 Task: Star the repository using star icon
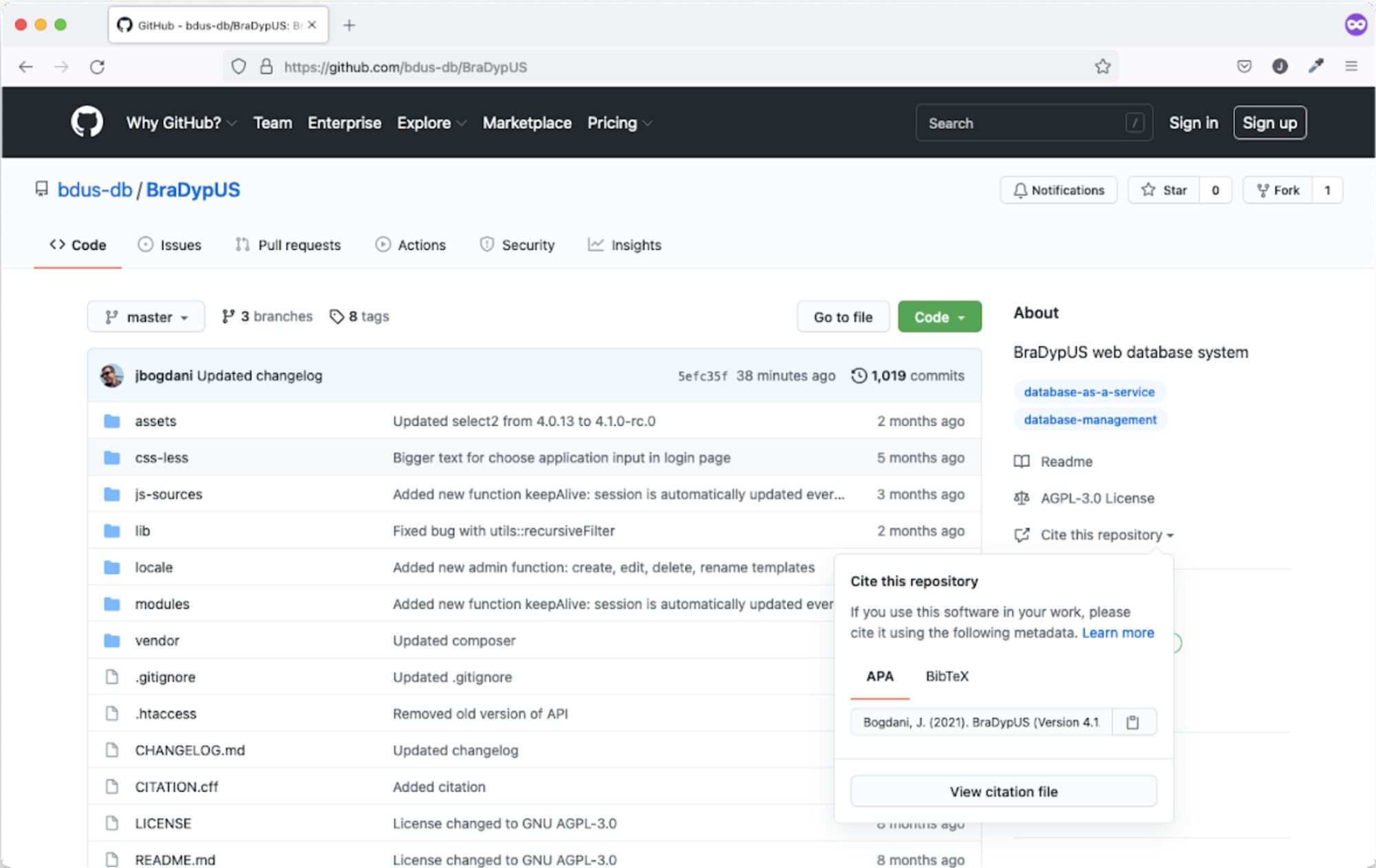click(1149, 190)
